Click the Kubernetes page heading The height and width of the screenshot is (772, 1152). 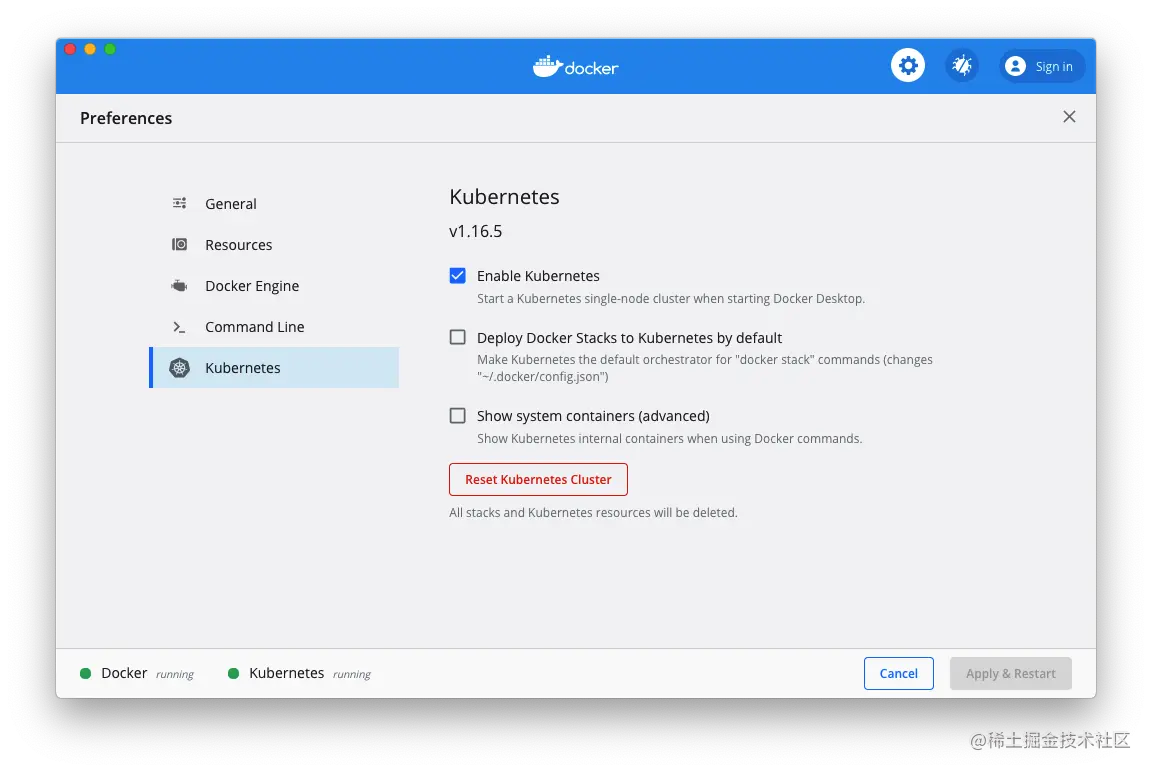point(504,197)
